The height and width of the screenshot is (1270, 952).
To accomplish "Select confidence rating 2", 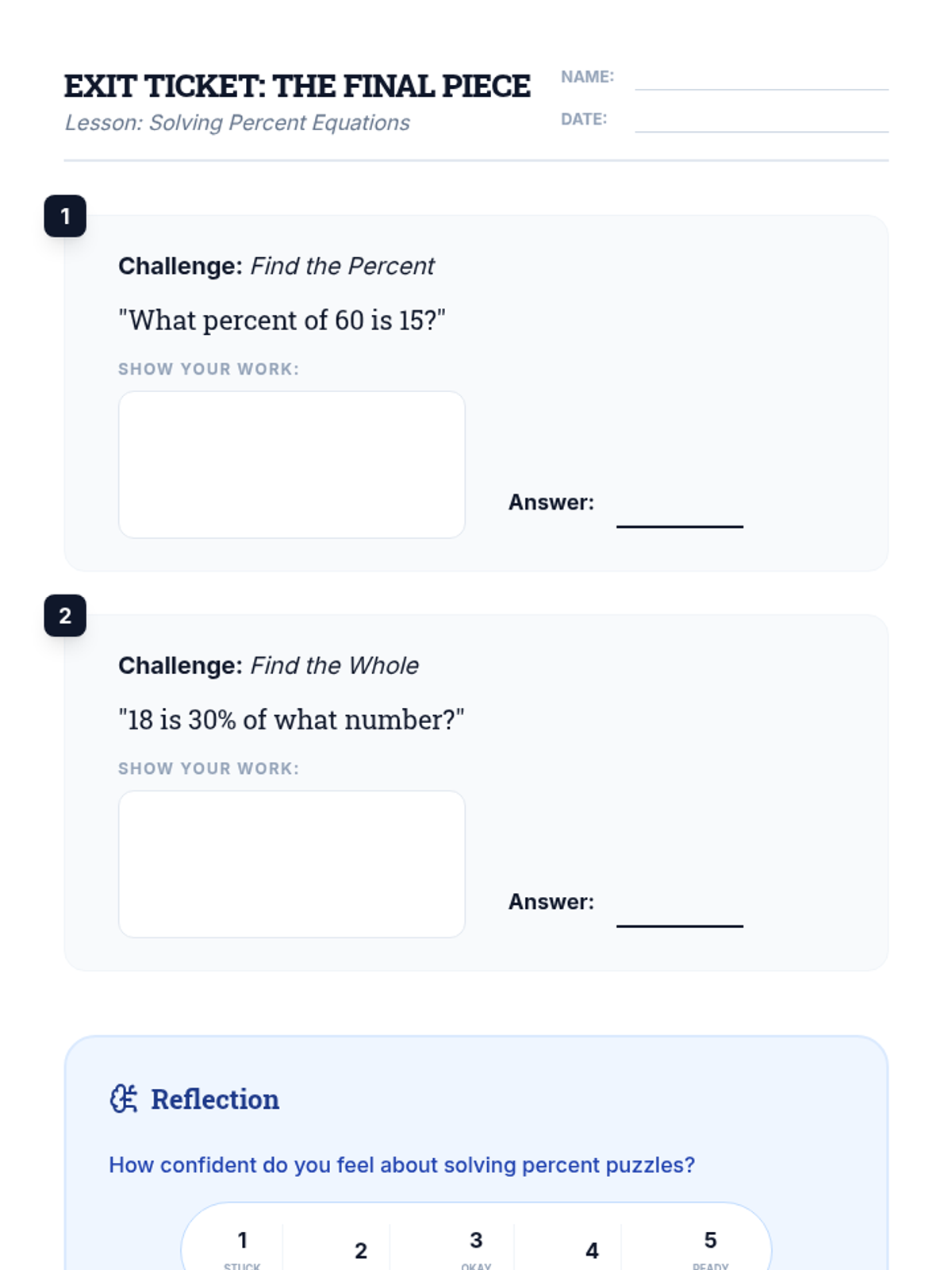I will [360, 1250].
